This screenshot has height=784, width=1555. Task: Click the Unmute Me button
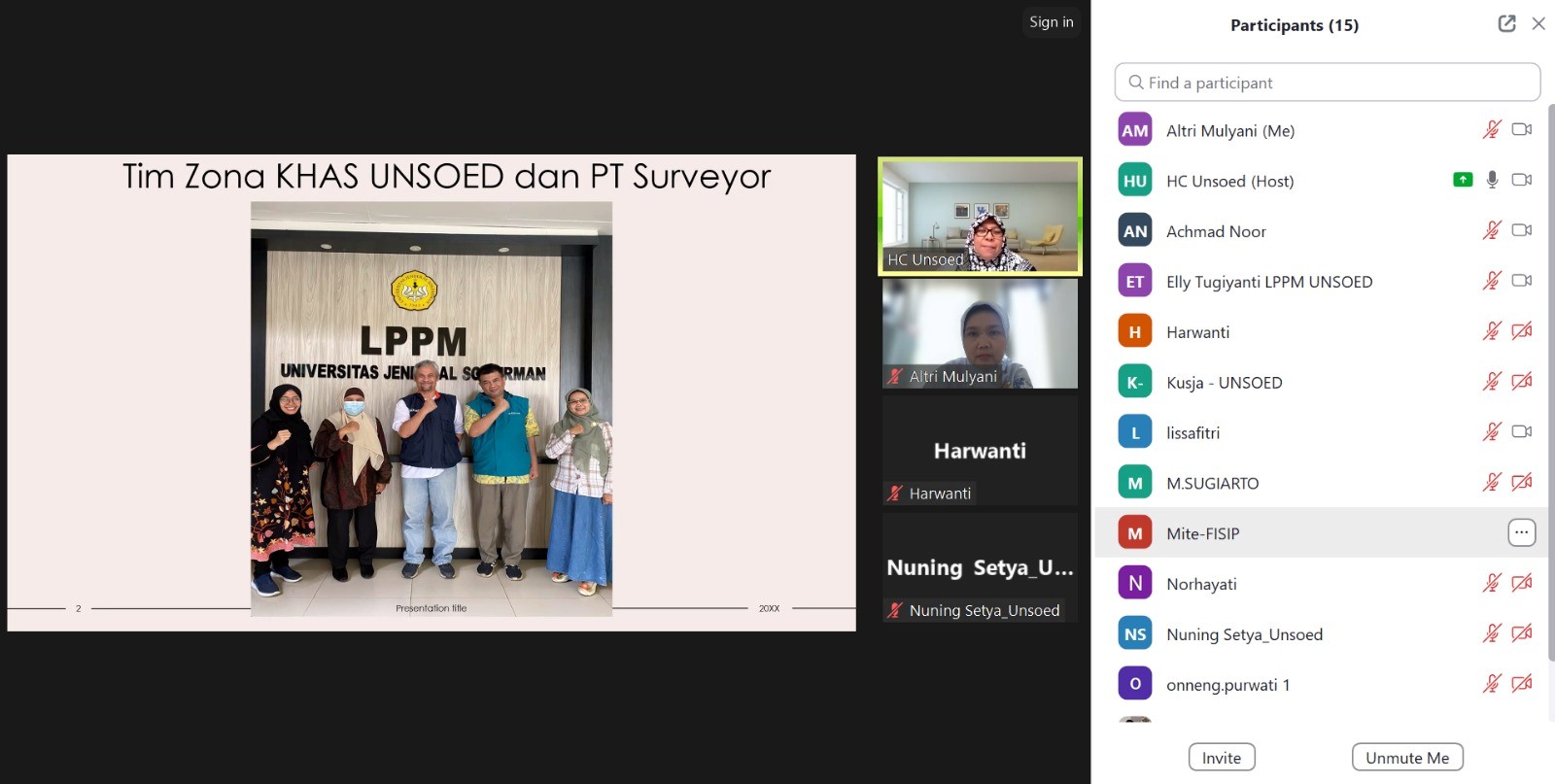point(1406,758)
